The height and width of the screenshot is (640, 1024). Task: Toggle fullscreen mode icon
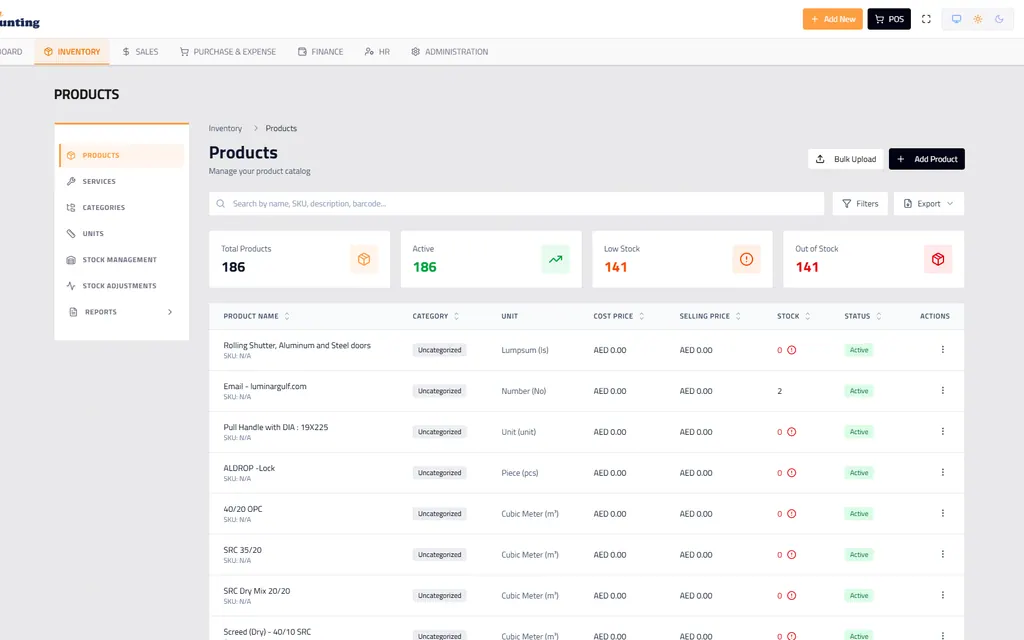tap(926, 19)
